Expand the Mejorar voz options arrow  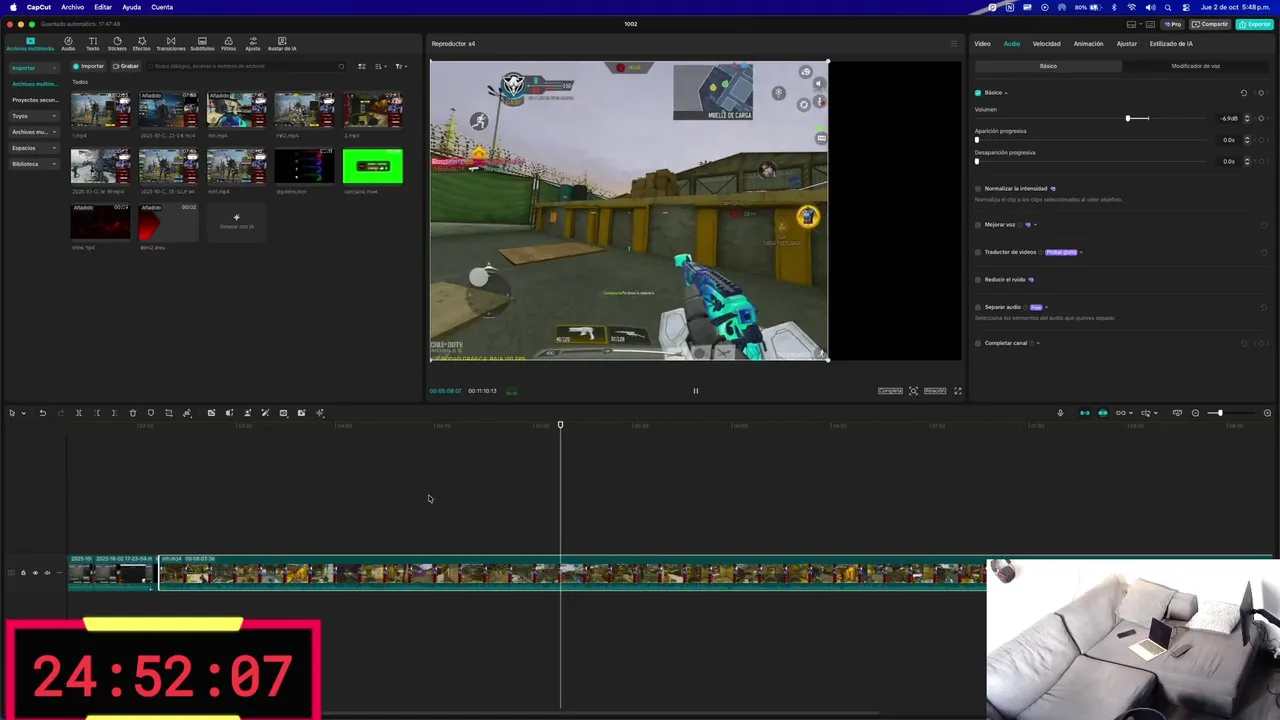coord(1035,225)
